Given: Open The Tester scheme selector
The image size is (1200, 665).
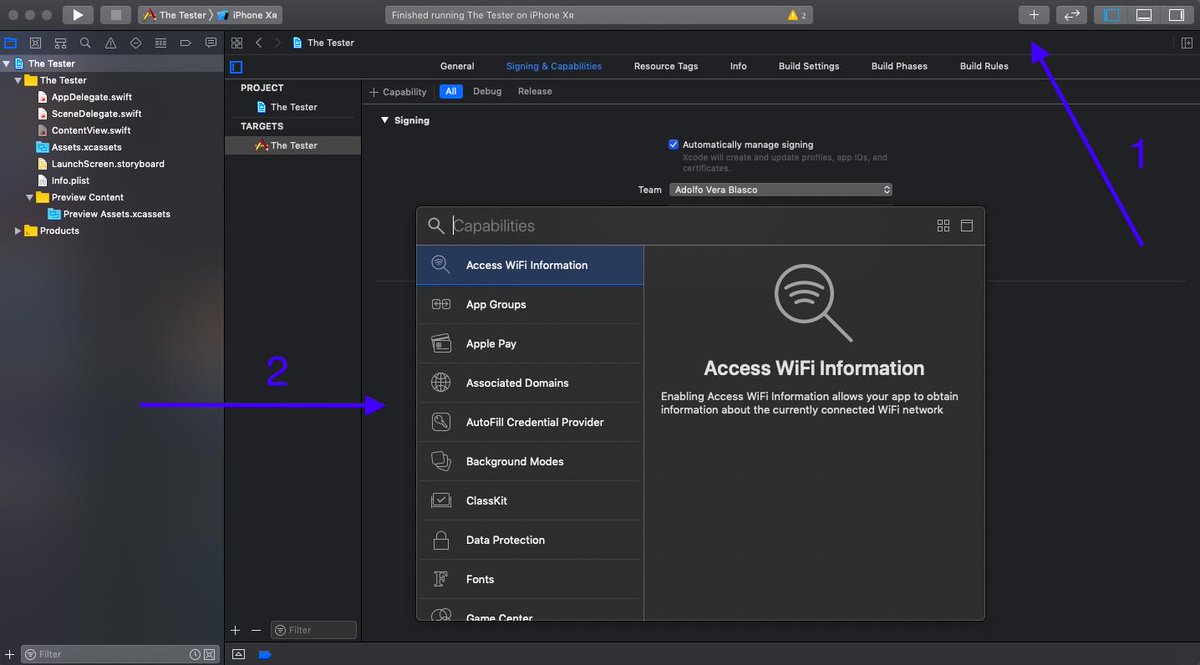Looking at the screenshot, I should [x=175, y=15].
